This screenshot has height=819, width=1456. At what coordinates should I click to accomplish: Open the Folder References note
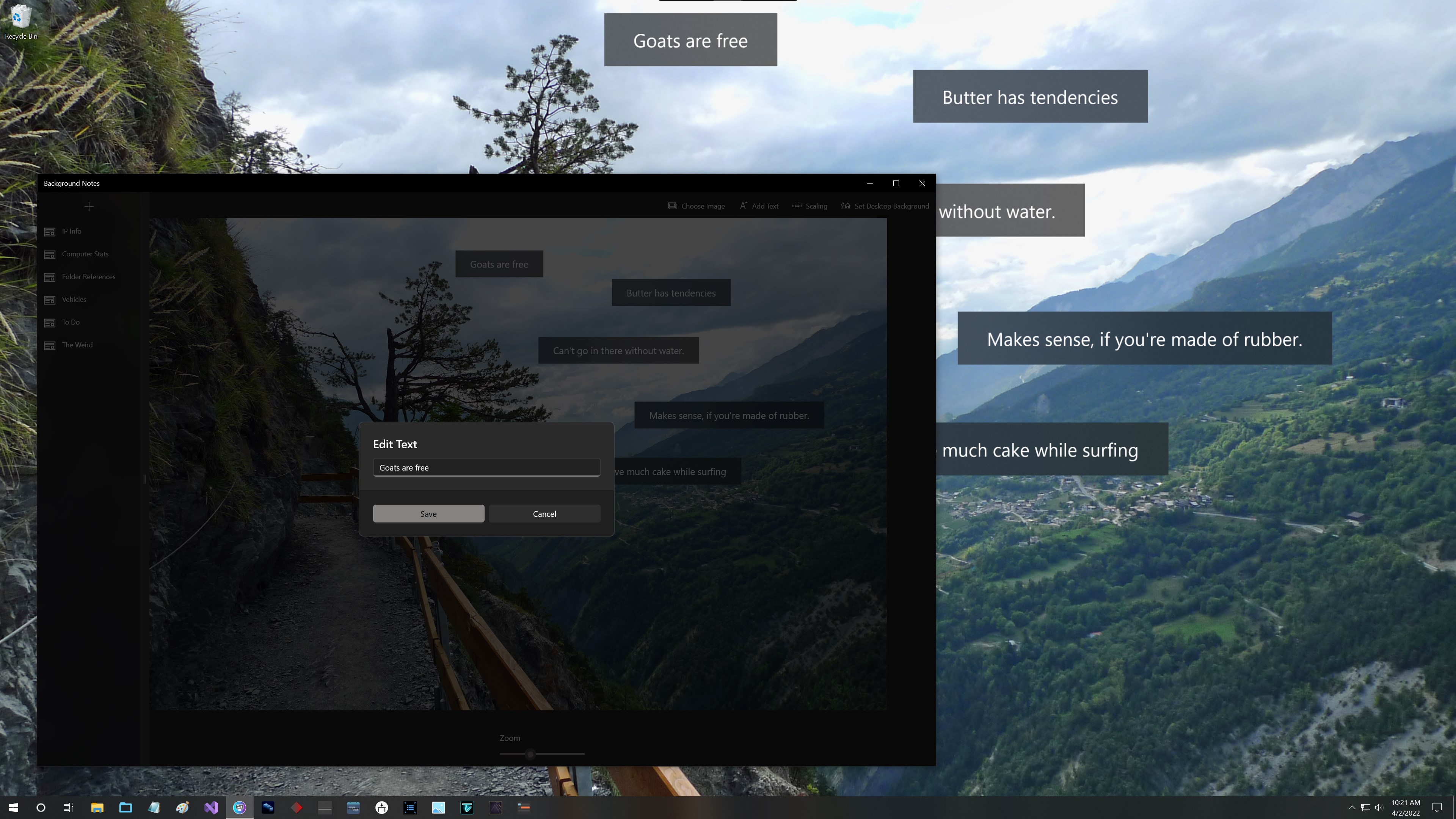[x=88, y=276]
